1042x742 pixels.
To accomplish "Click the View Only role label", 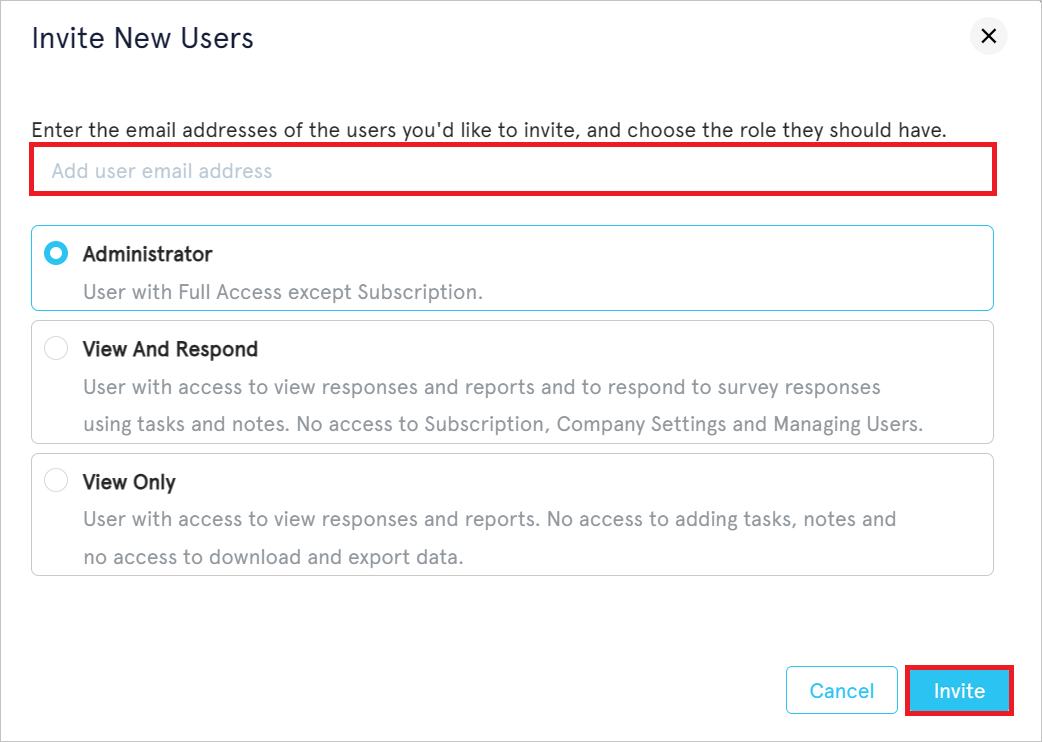I will point(129,482).
